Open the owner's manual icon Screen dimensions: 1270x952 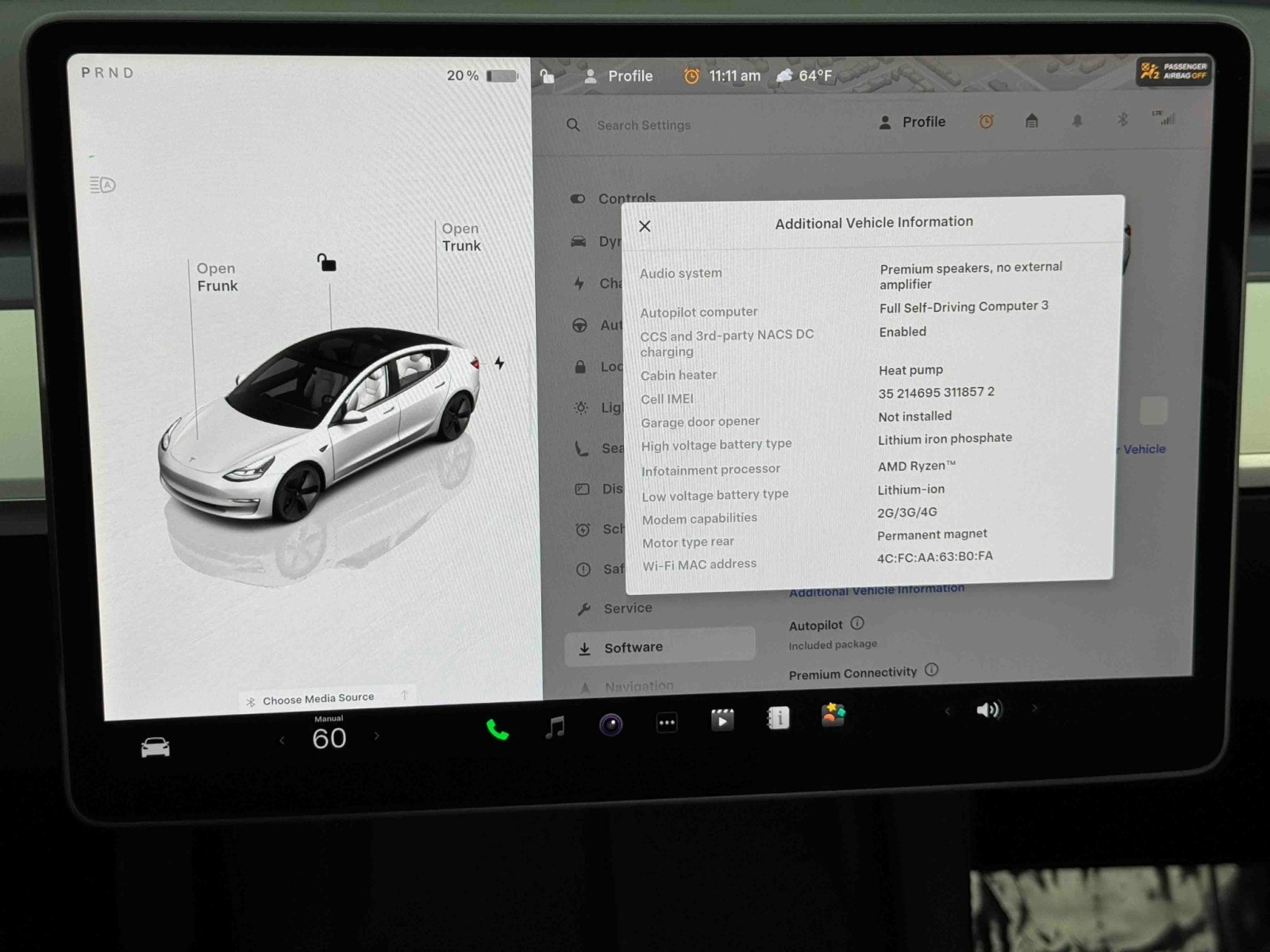click(x=778, y=718)
